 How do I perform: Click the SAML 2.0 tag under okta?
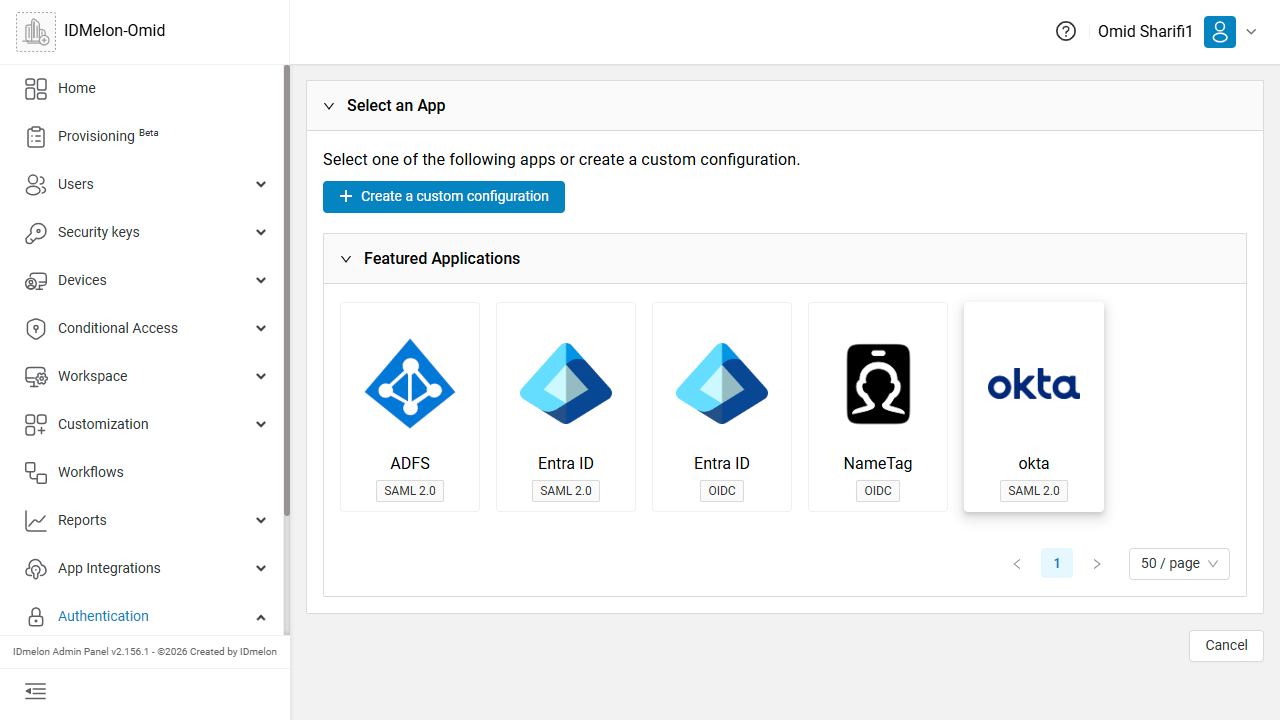tap(1034, 491)
